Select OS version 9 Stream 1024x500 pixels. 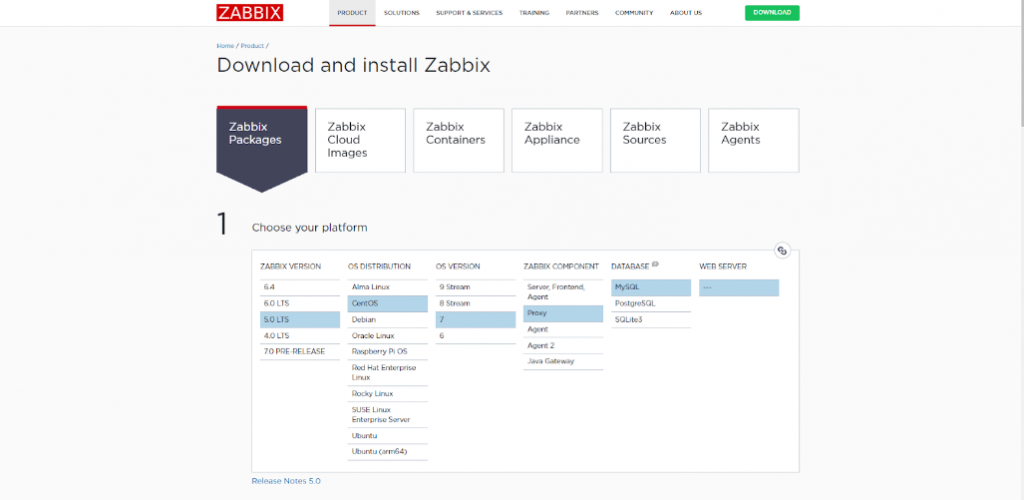pyautogui.click(x=475, y=287)
